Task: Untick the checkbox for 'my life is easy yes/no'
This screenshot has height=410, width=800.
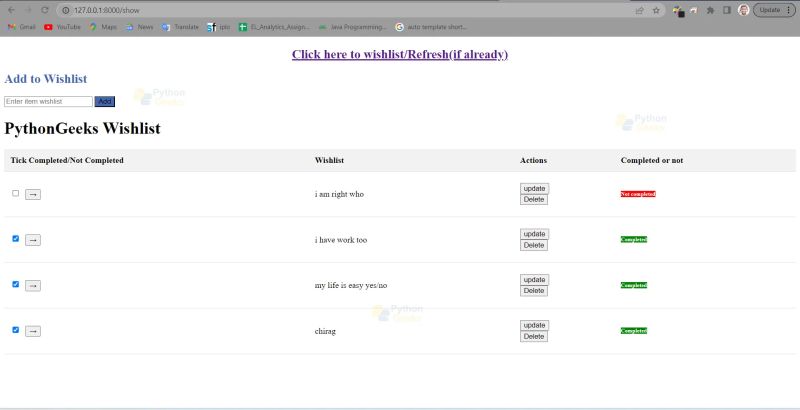Action: click(x=15, y=284)
